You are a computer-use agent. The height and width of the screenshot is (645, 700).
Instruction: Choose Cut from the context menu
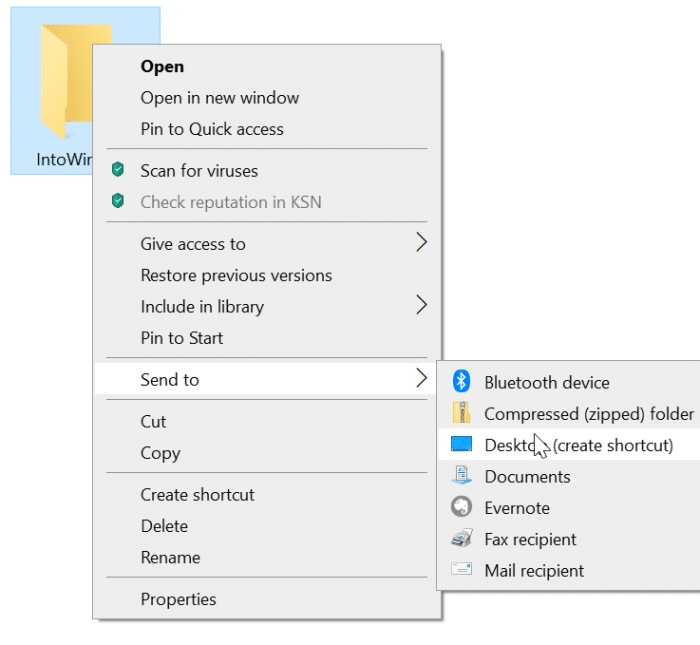click(267, 421)
